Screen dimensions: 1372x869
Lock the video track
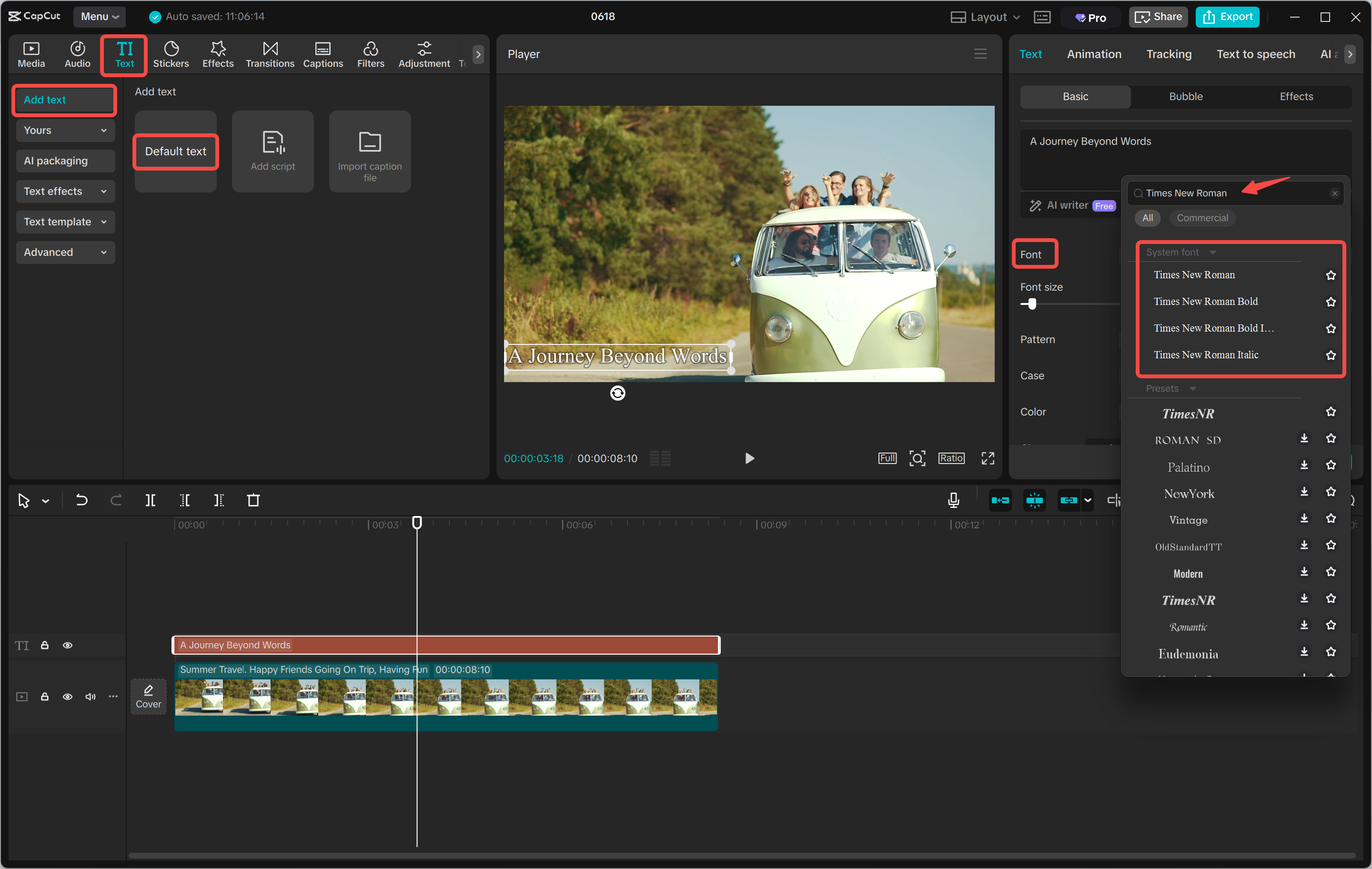[x=45, y=697]
